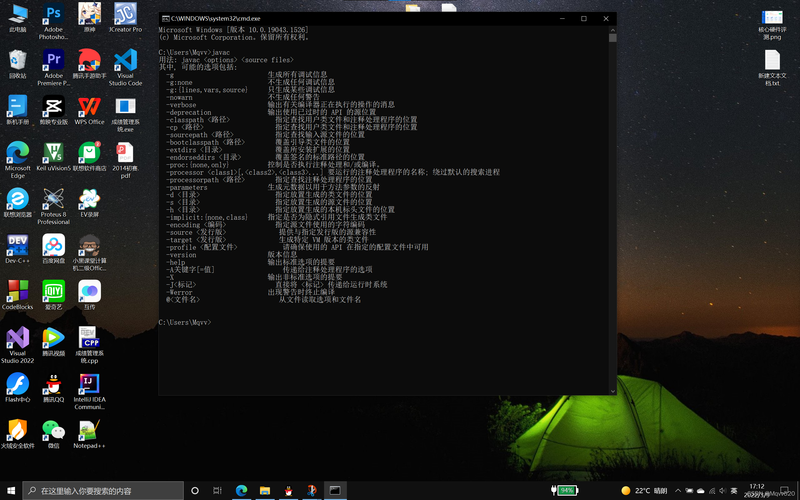This screenshot has width=800, height=500.
Task: Open the 爱奇艺 desktop shortcut
Action: pyautogui.click(x=54, y=295)
